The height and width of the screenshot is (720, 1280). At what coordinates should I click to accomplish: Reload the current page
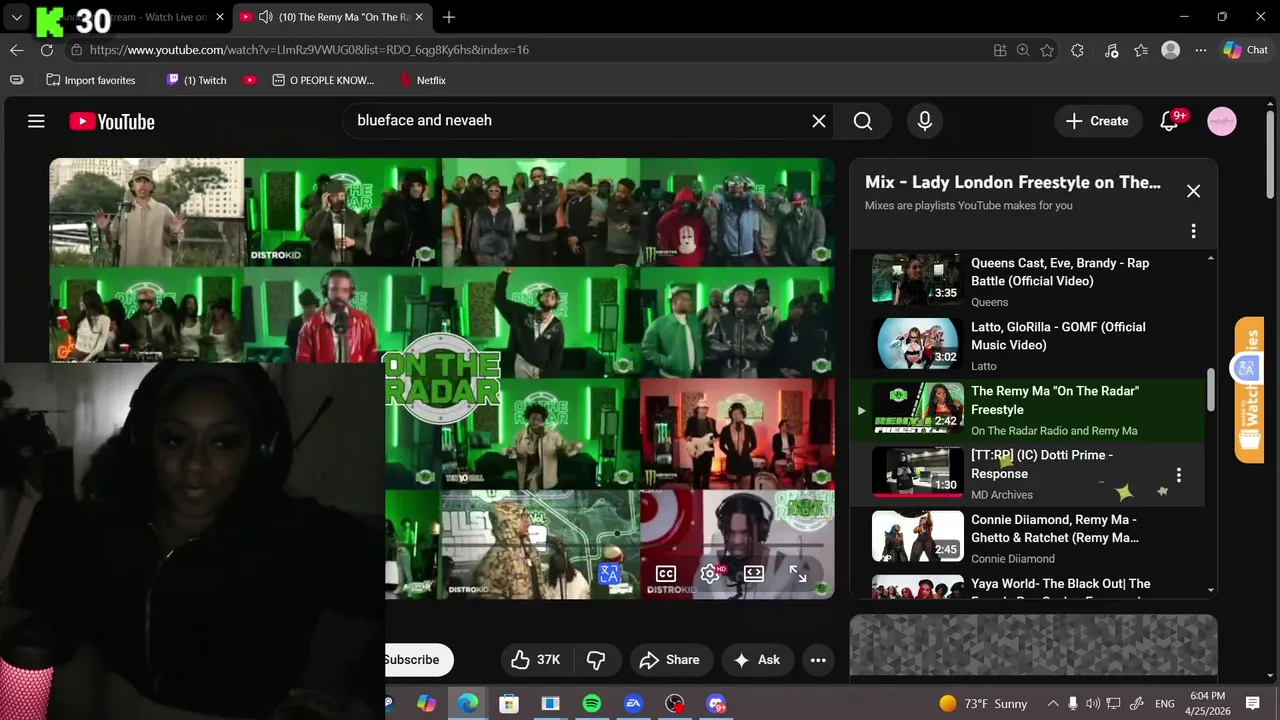[x=47, y=50]
